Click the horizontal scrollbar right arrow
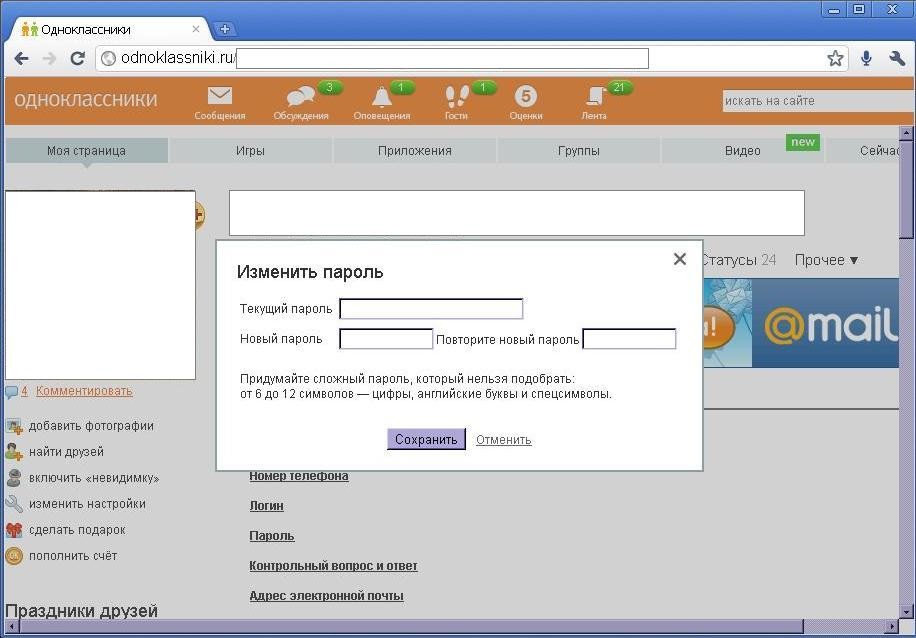Image resolution: width=916 pixels, height=638 pixels. pyautogui.click(x=891, y=627)
